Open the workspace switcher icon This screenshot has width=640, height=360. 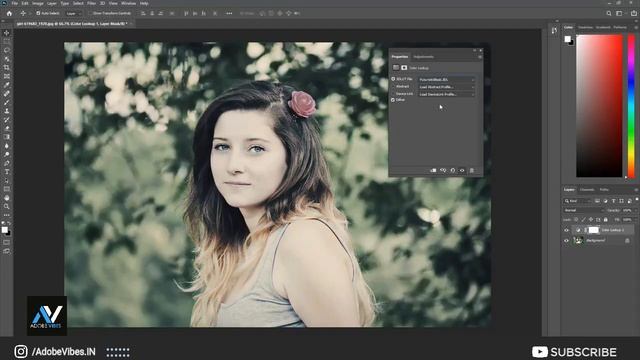click(x=620, y=13)
